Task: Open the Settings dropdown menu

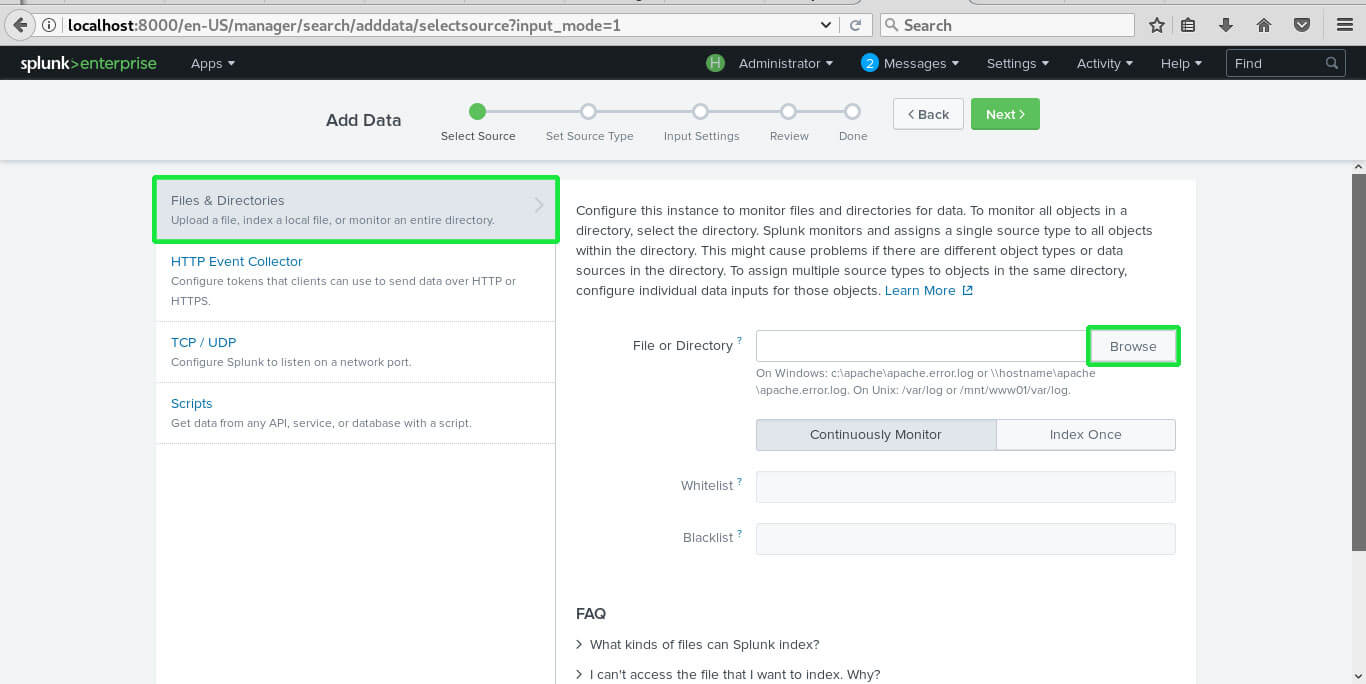Action: (1018, 63)
